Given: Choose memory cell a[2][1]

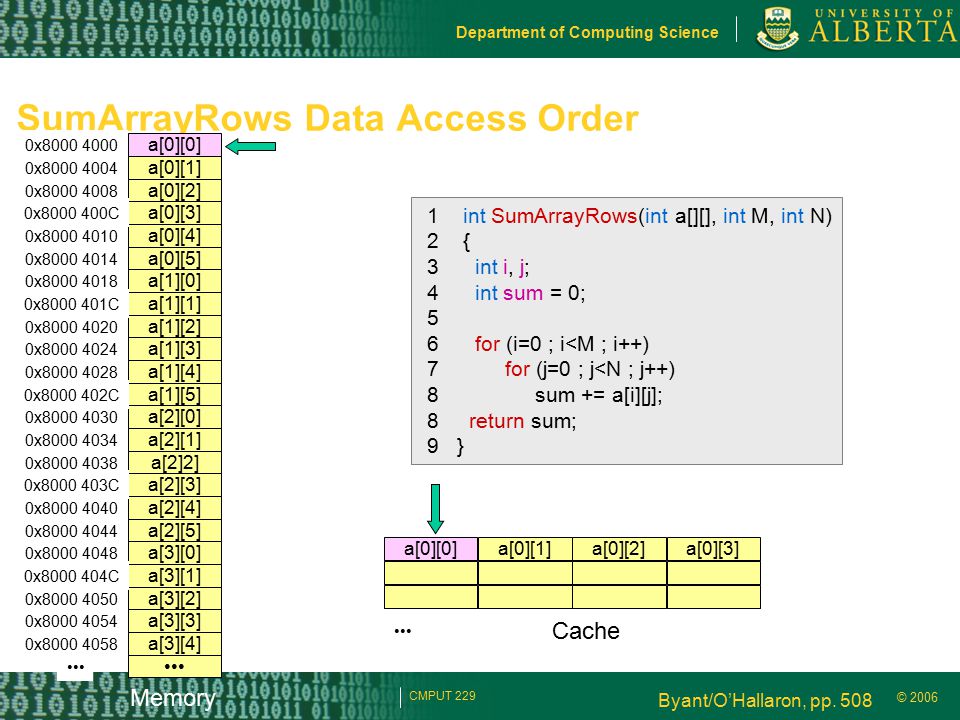Looking at the screenshot, I should click(174, 440).
